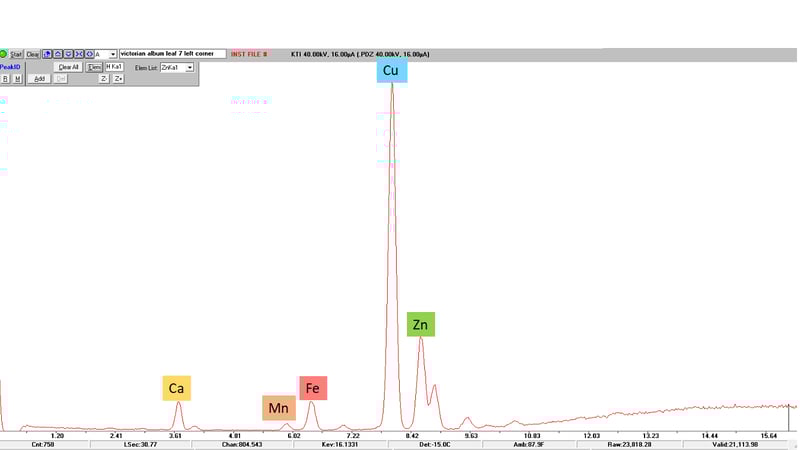This screenshot has width=800, height=450.
Task: Click the sample name text field
Action: point(172,54)
